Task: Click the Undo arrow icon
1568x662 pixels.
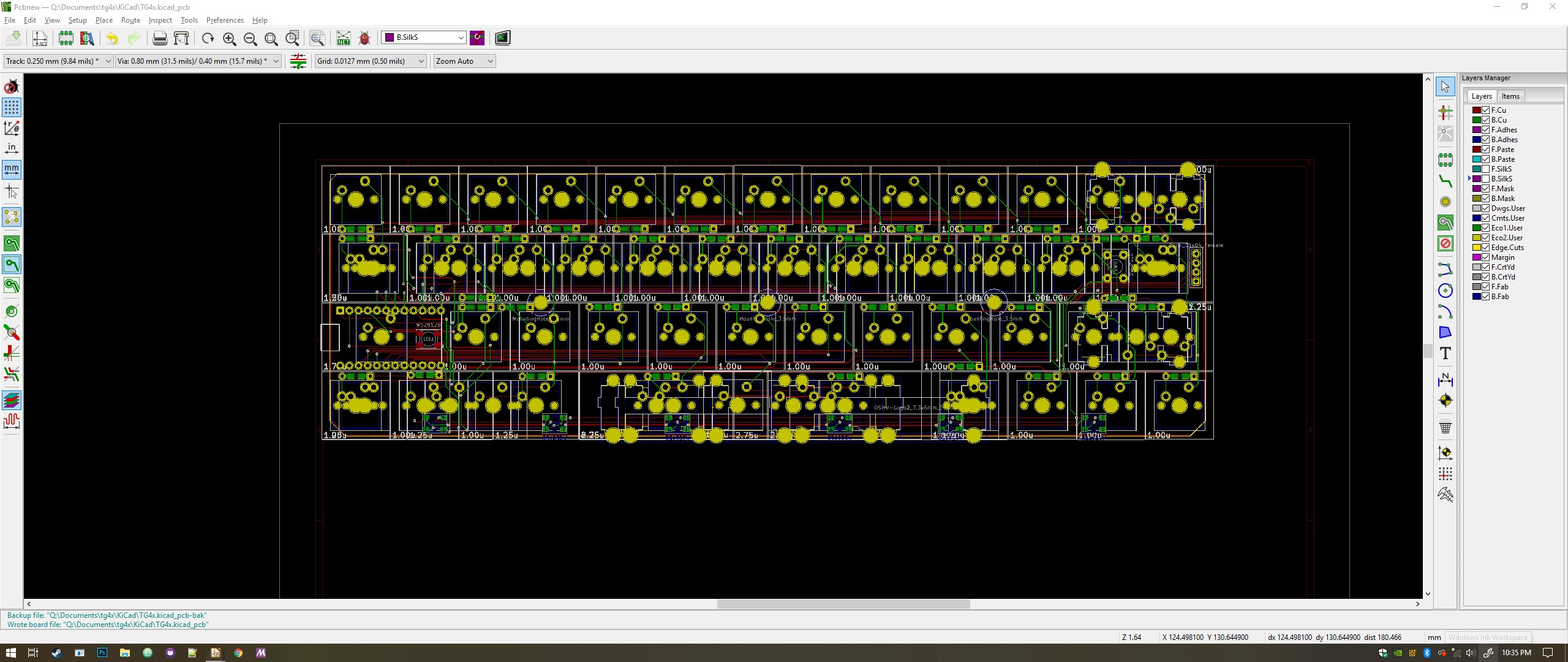Action: [x=112, y=39]
